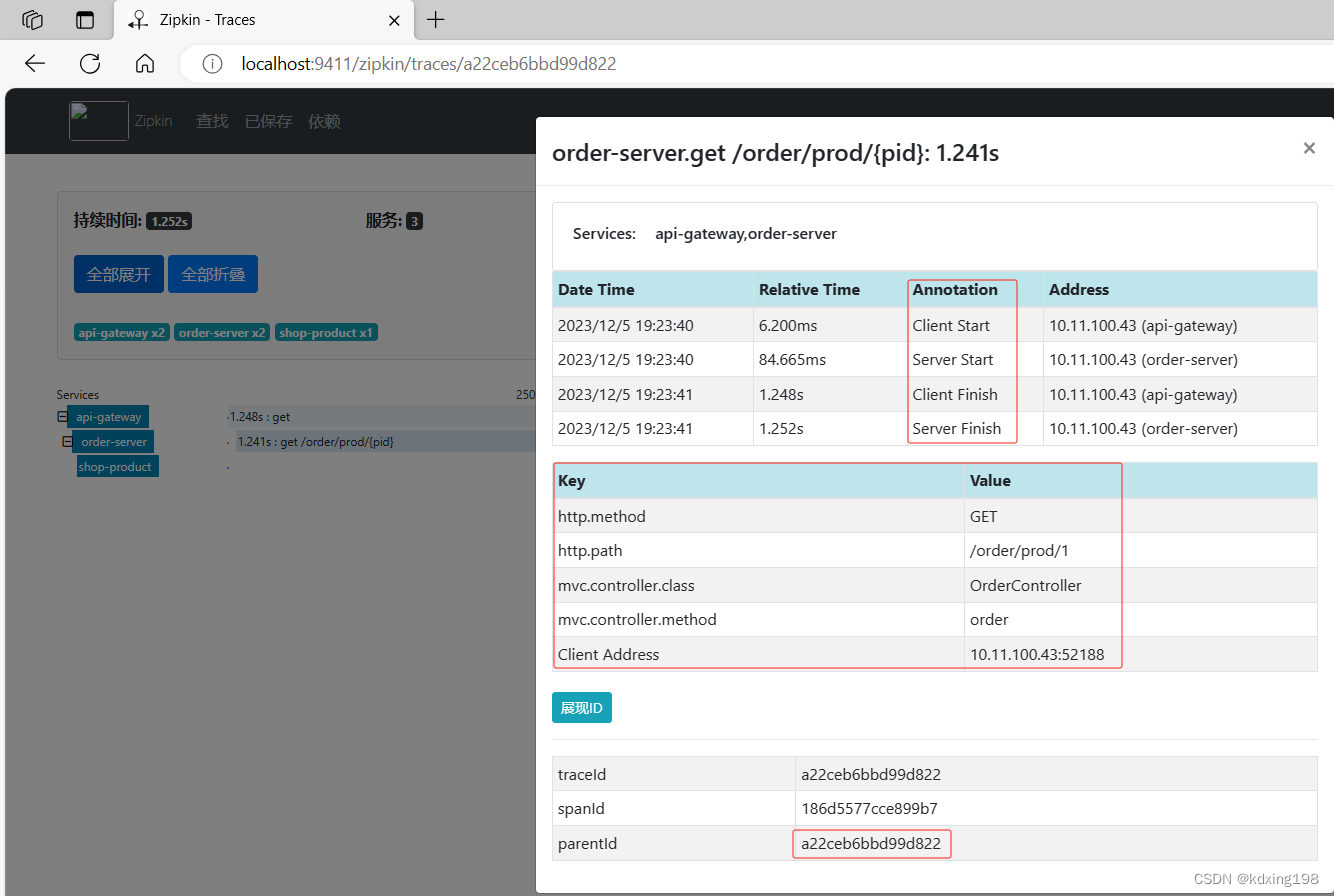The height and width of the screenshot is (896, 1334).
Task: Click the Server Finish annotation cell
Action: 975,428
